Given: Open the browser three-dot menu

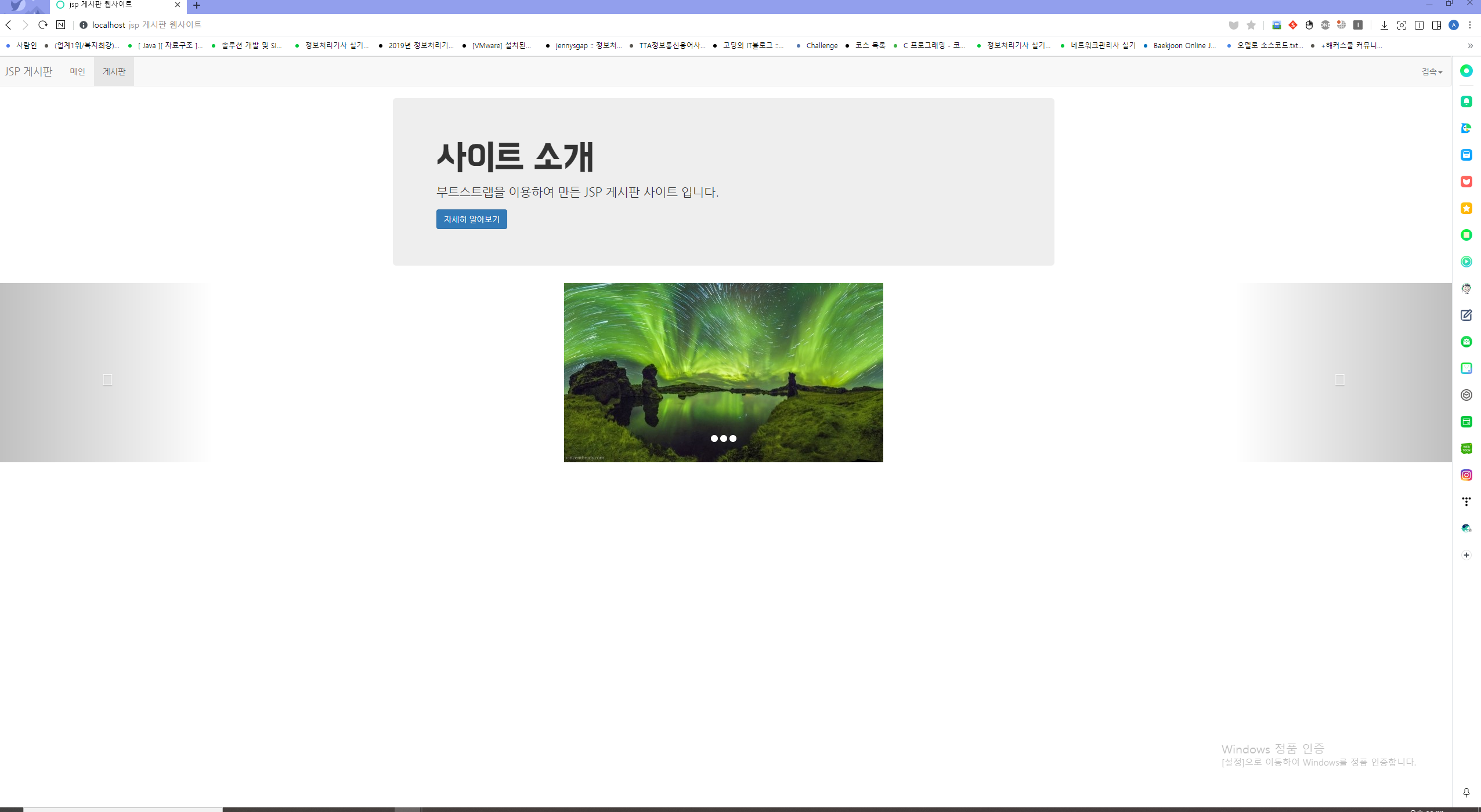Looking at the screenshot, I should (1471, 25).
